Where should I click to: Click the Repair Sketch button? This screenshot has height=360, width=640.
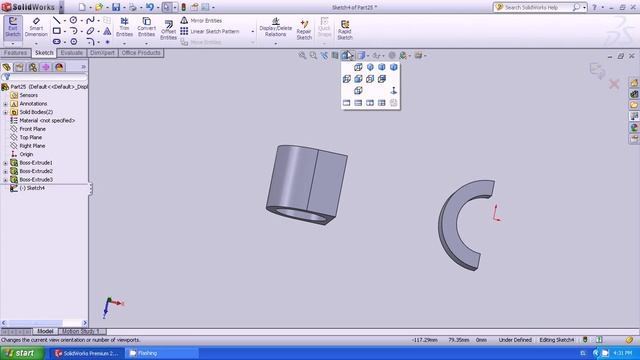tap(304, 29)
